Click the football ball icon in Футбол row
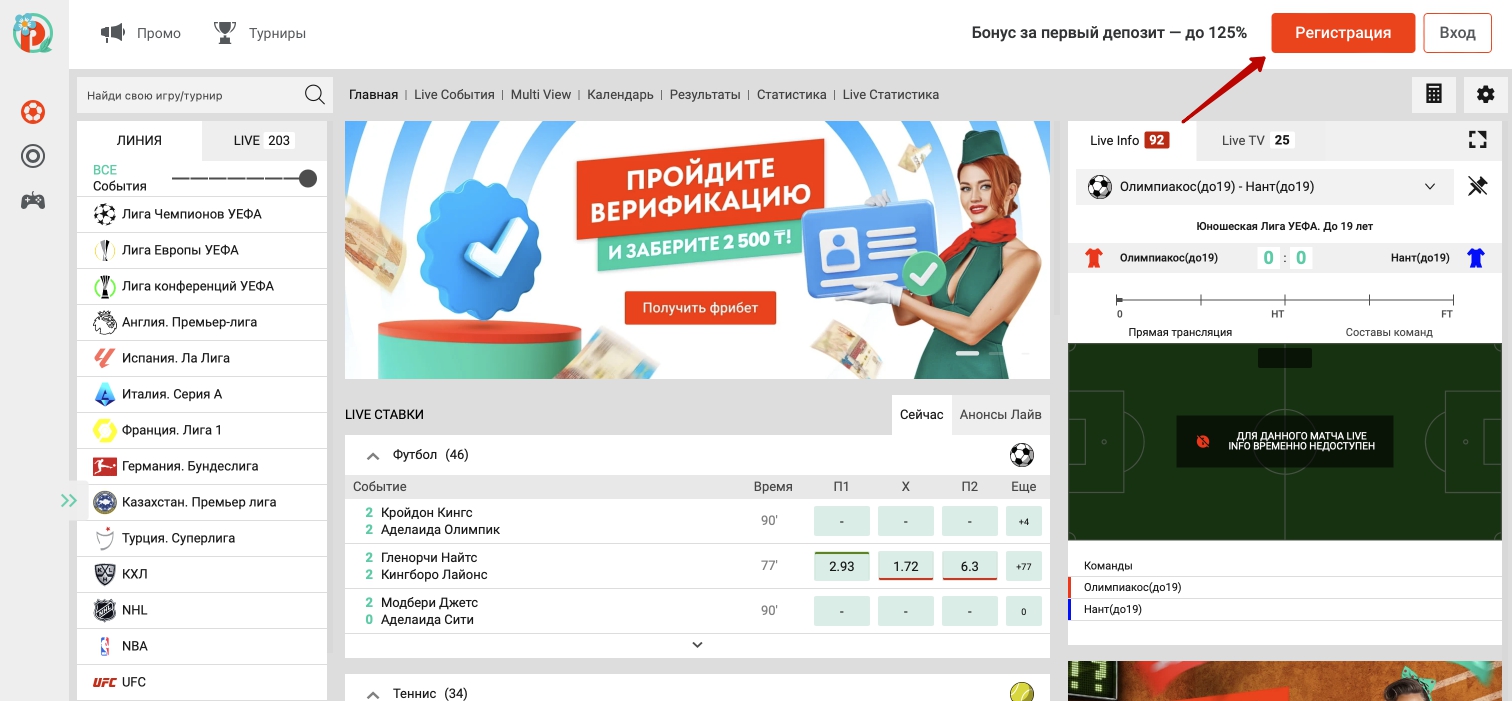 1021,455
